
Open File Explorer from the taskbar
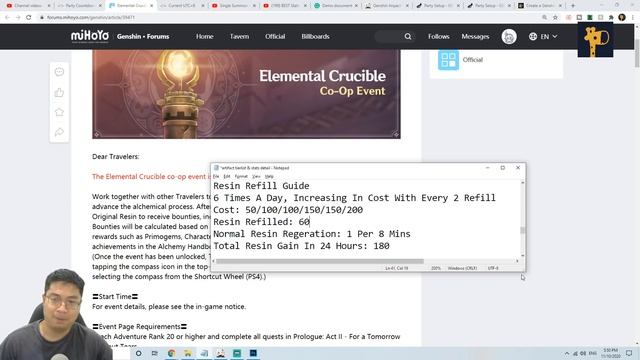188,353
